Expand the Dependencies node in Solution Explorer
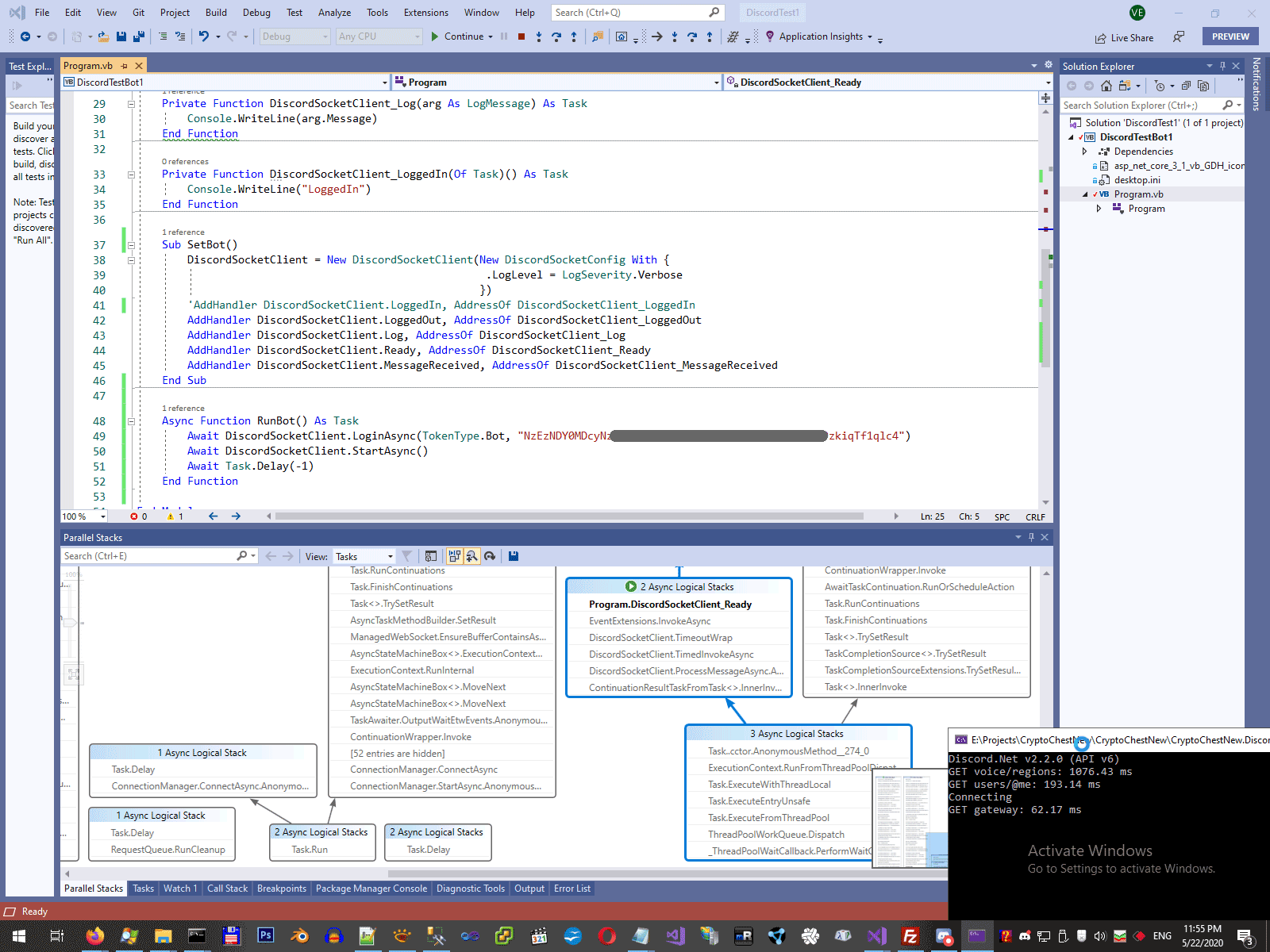This screenshot has height=952, width=1270. click(x=1085, y=152)
